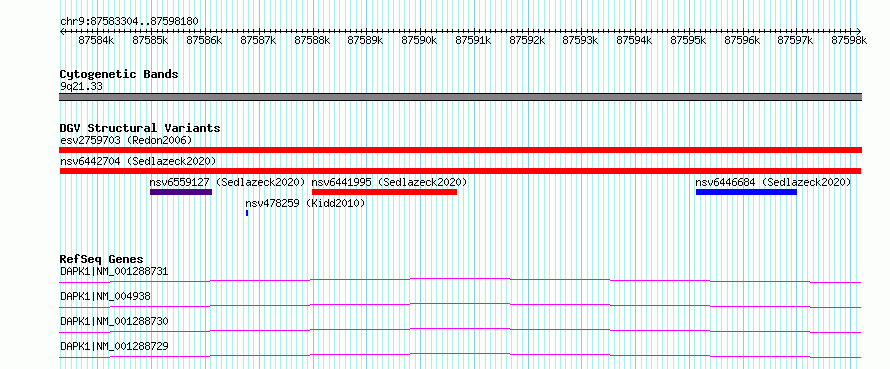This screenshot has height=369, width=890.
Task: Click ruler tick label 87598k
Action: tap(849, 40)
